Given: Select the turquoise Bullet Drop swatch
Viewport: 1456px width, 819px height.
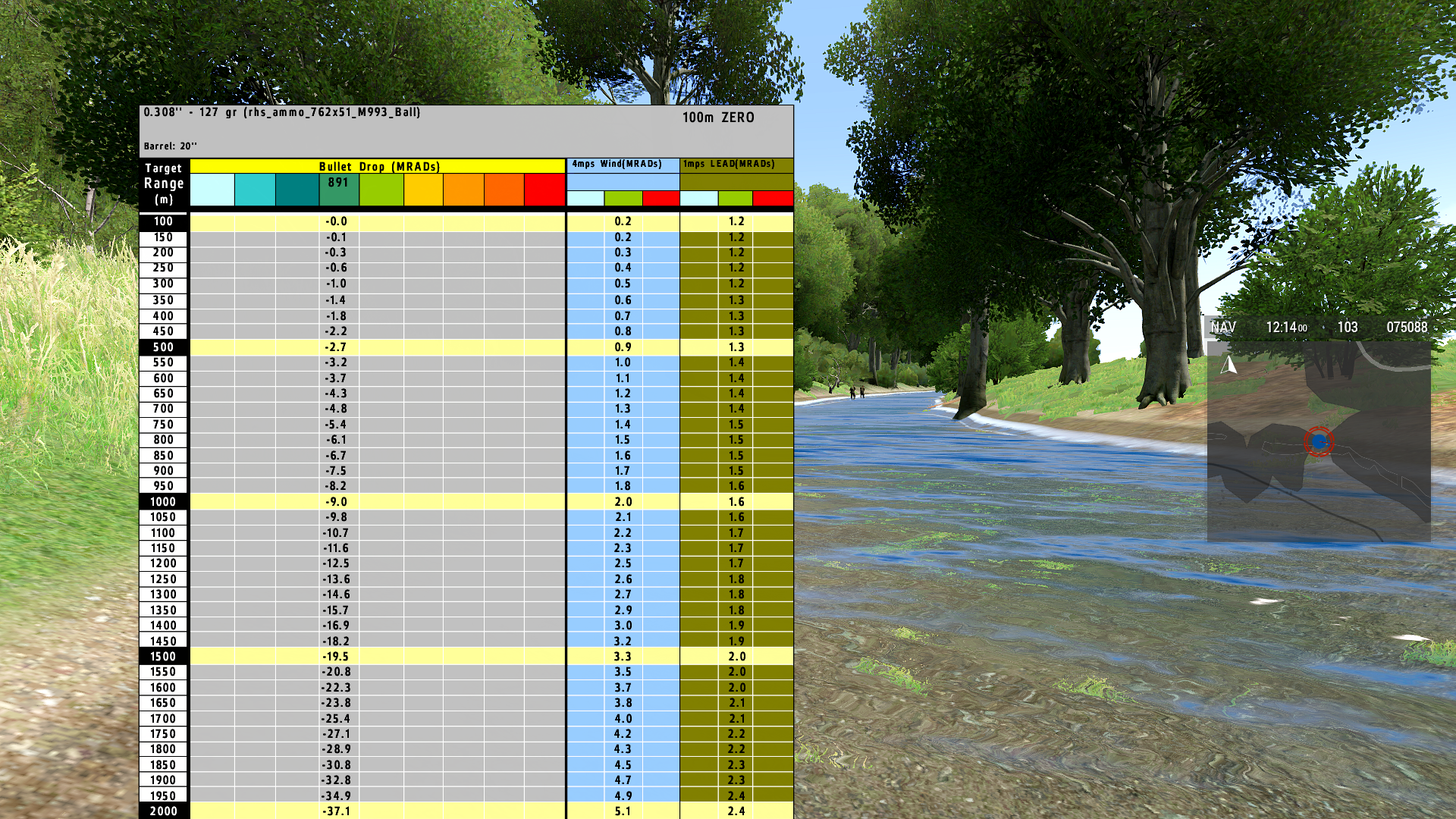Looking at the screenshot, I should point(255,190).
